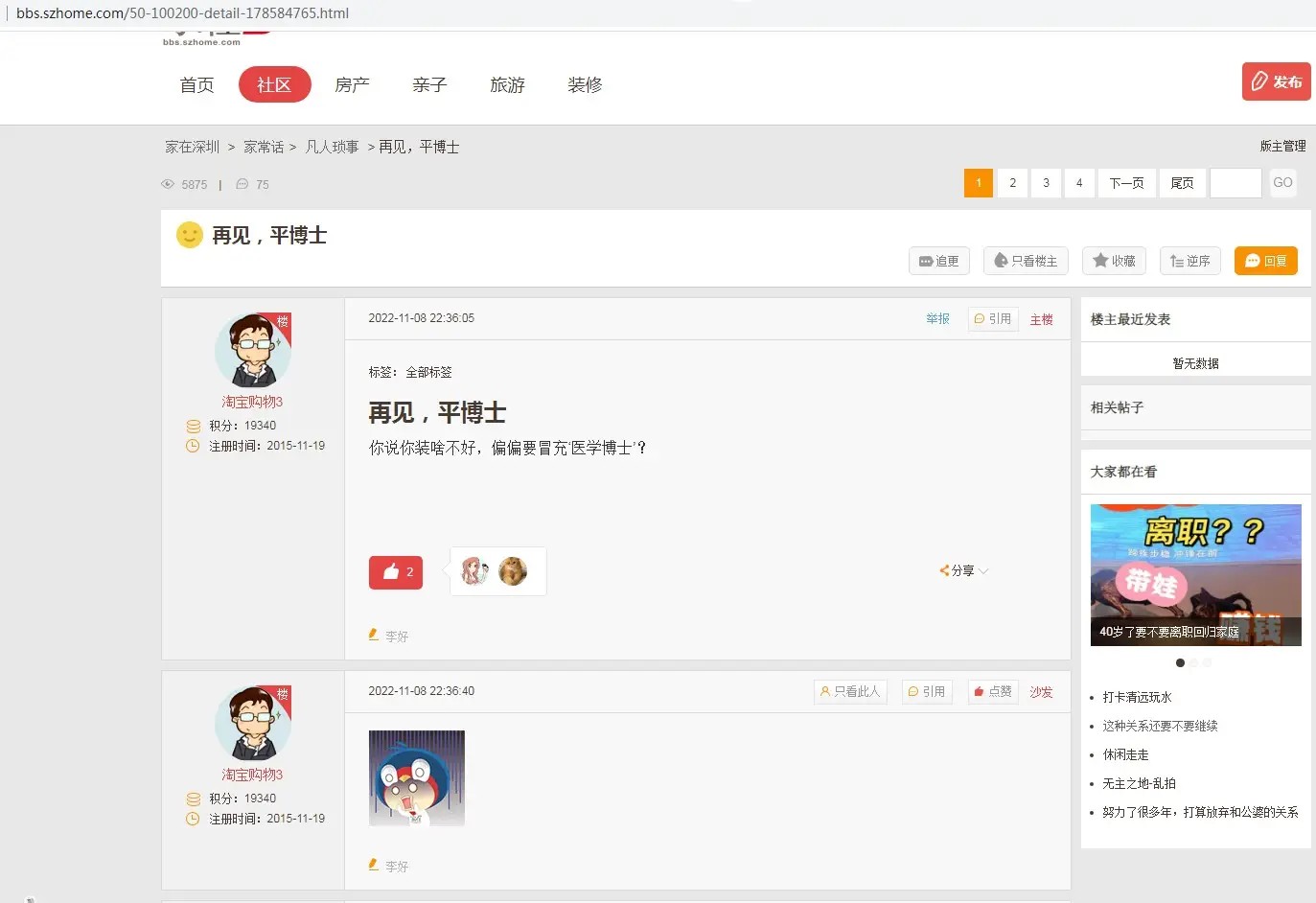Image resolution: width=1316 pixels, height=903 pixels.
Task: Select the 旅游 navigation tab
Action: coord(507,84)
